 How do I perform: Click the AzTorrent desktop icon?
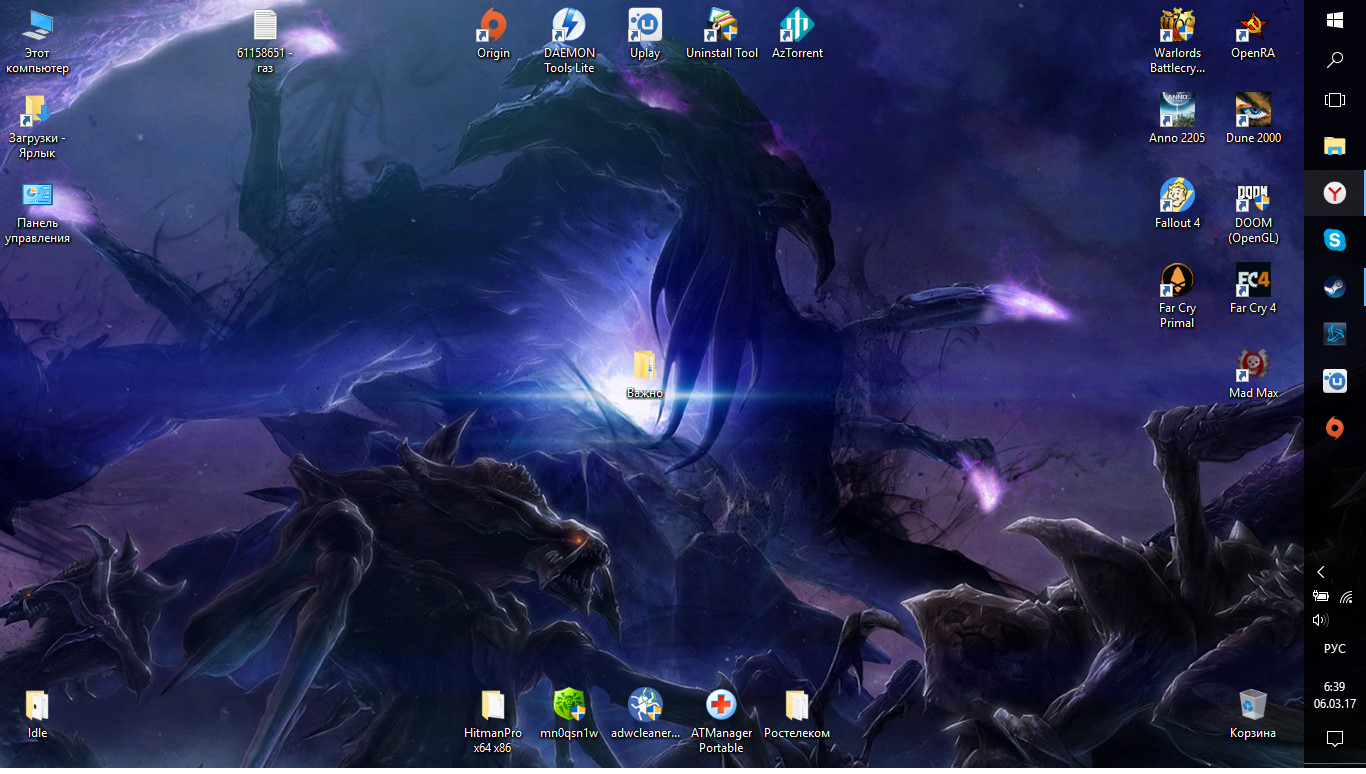(797, 34)
